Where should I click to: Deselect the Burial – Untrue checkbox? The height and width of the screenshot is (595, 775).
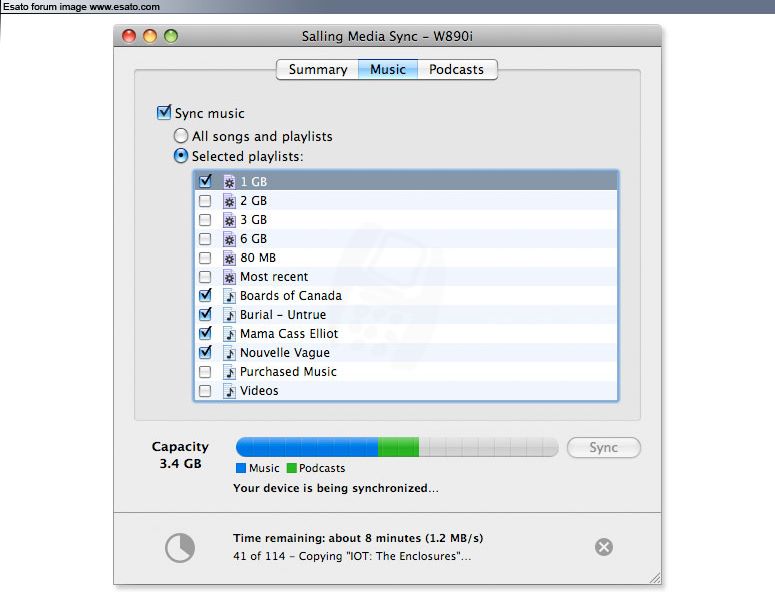point(205,314)
